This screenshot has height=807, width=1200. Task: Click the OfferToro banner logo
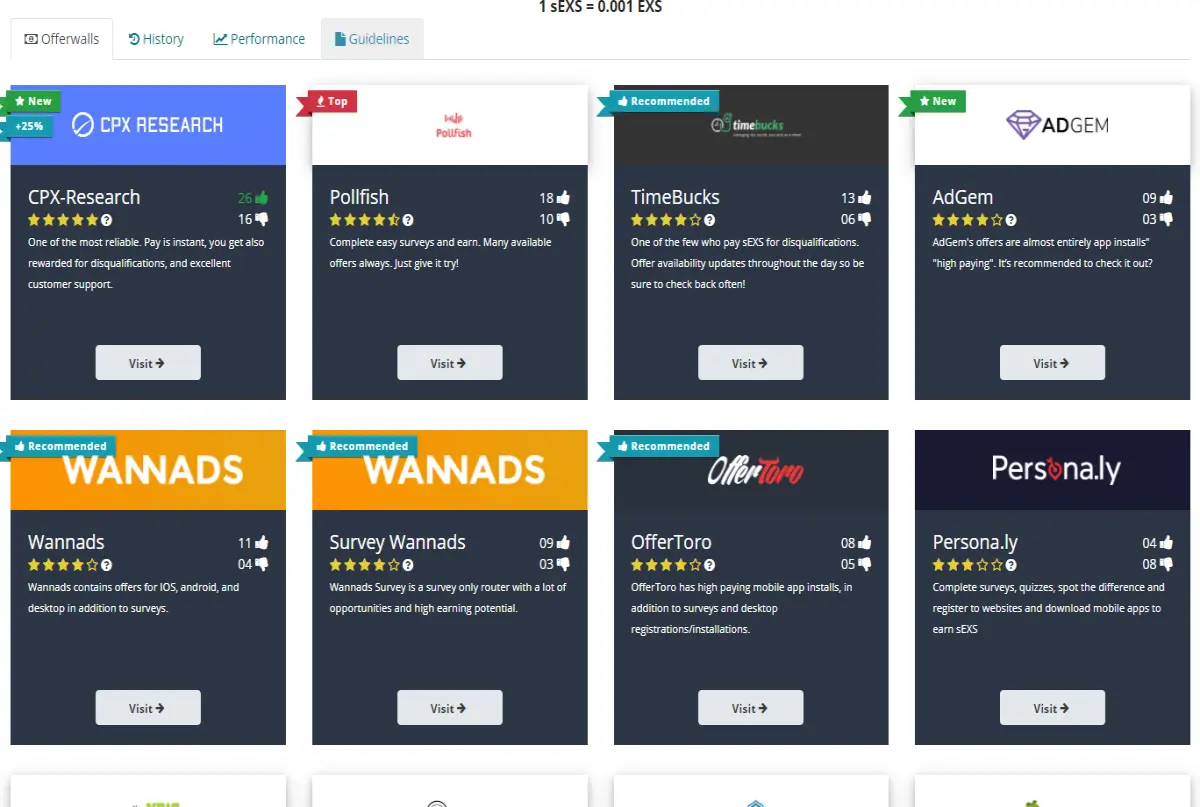[755, 470]
